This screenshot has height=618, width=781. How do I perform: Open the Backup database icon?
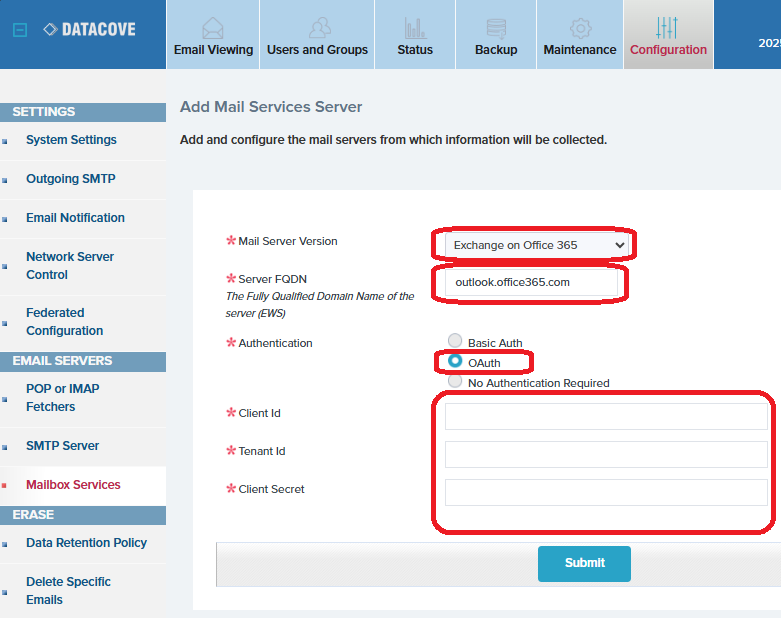click(496, 27)
